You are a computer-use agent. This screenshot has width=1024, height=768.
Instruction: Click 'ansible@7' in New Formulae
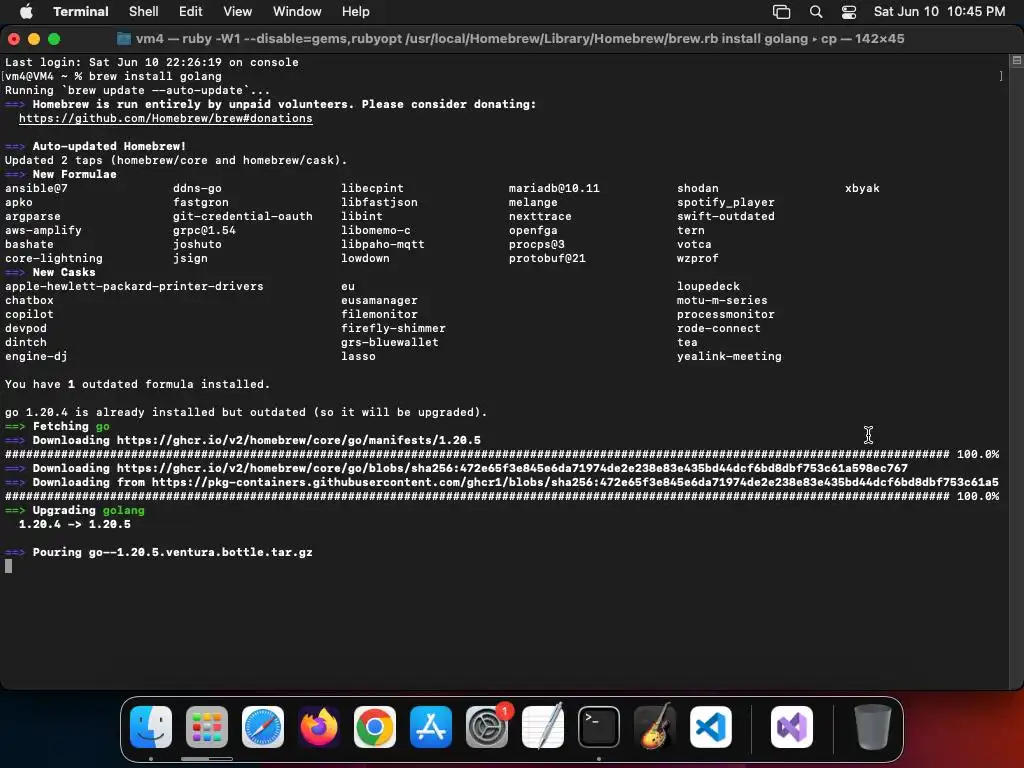tap(36, 188)
